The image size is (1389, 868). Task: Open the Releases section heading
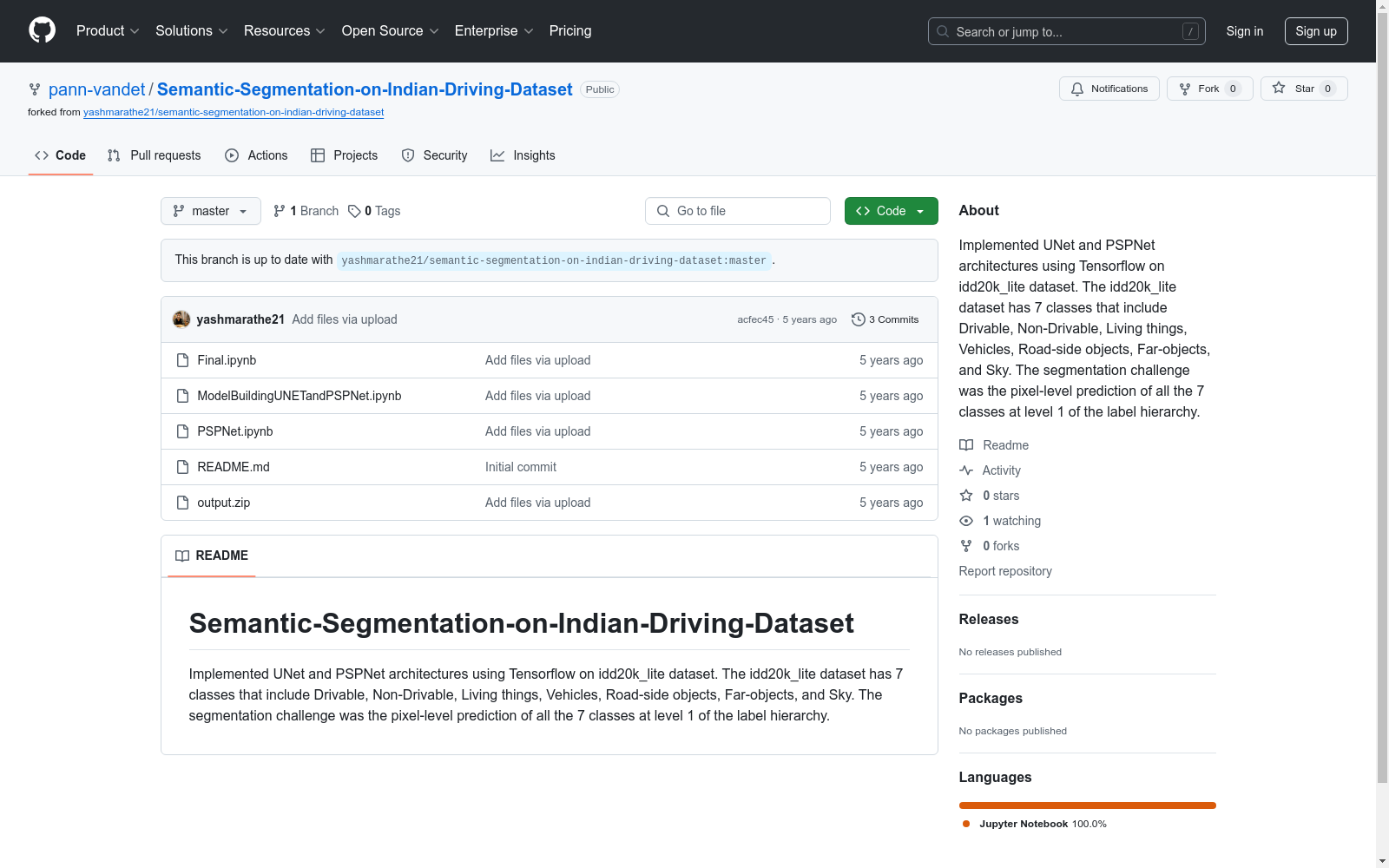click(x=989, y=619)
